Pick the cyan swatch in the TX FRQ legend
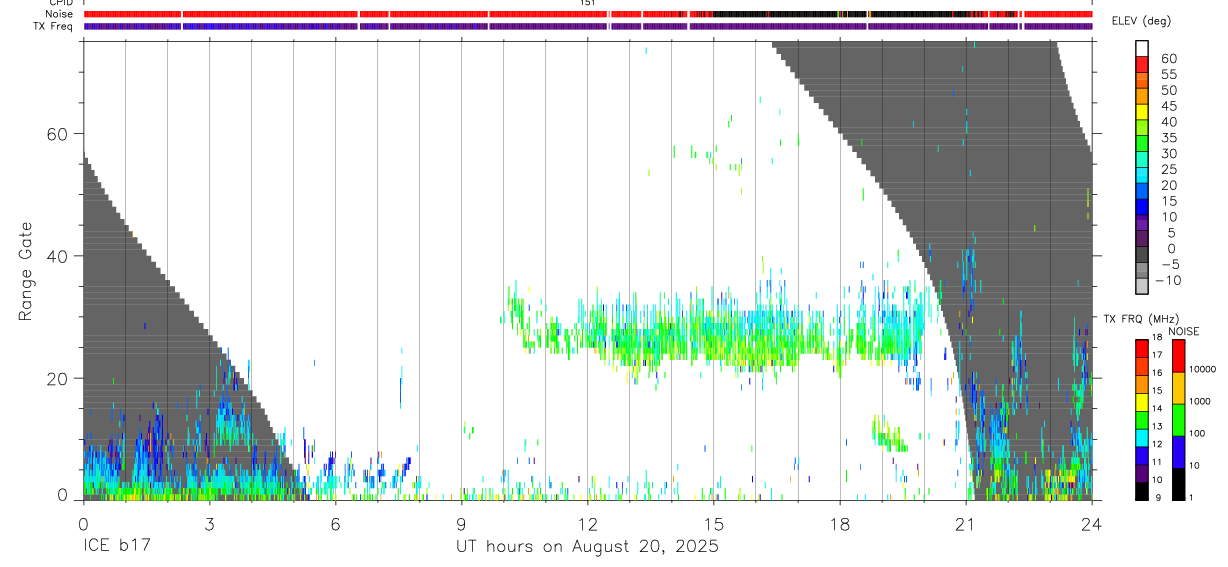1228x567 pixels. 1142,438
